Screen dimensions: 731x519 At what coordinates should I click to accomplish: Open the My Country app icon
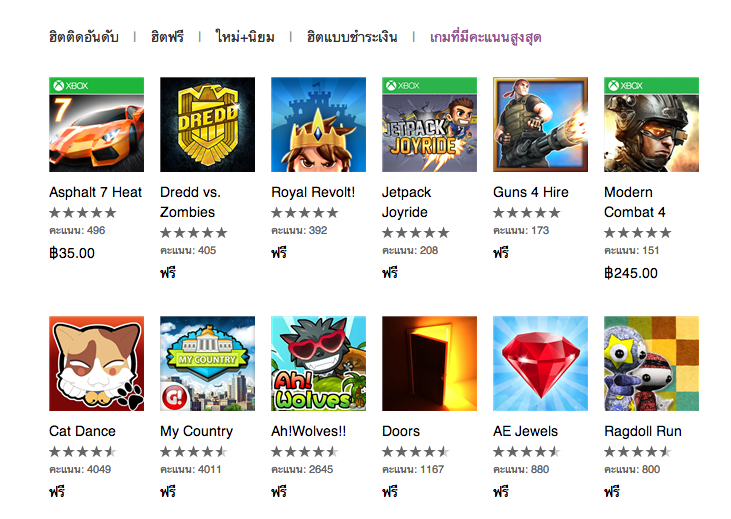pos(207,364)
